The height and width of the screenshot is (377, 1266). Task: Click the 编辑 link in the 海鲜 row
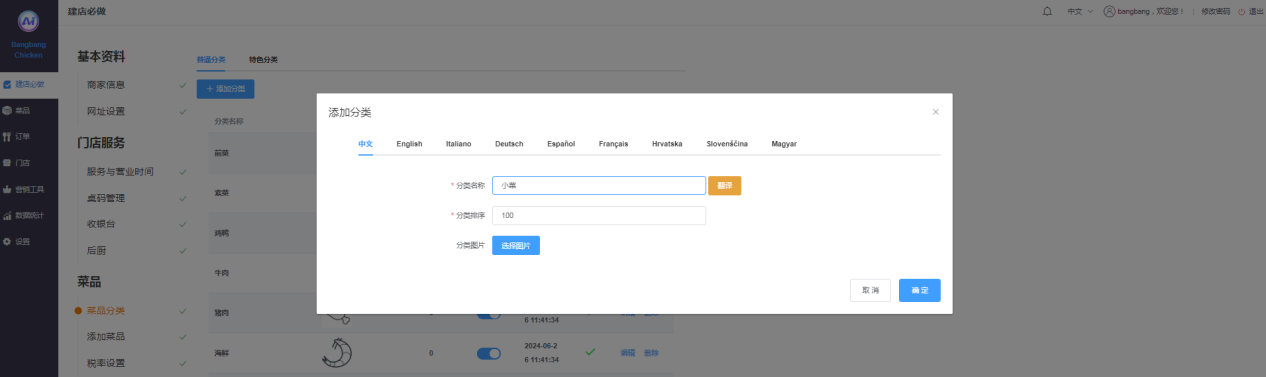coord(628,353)
